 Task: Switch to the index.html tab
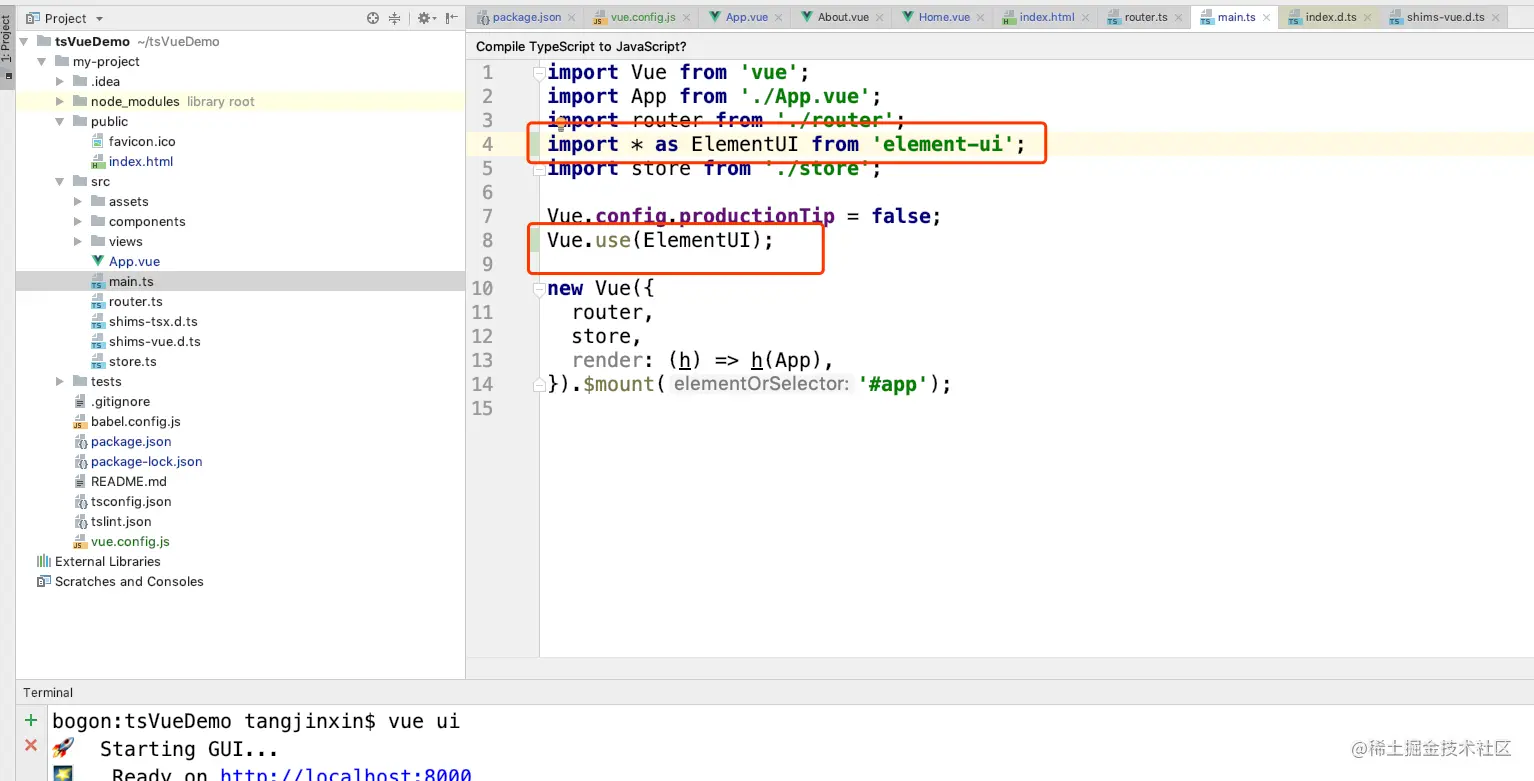tap(1046, 17)
